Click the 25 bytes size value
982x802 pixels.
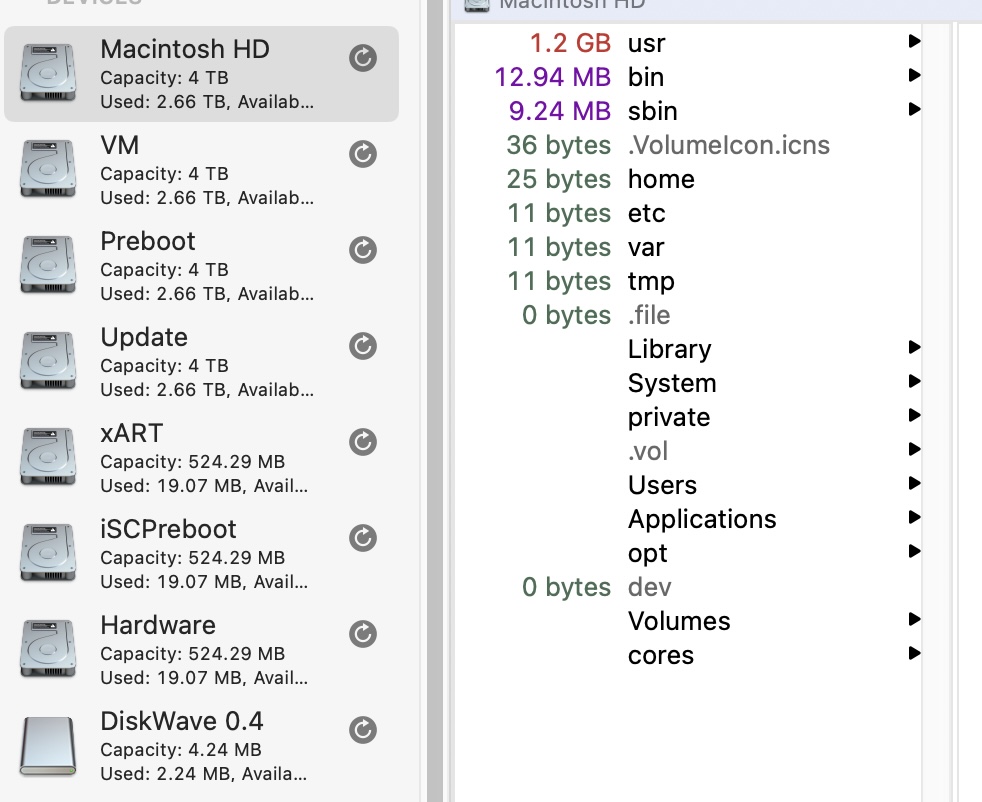[559, 179]
